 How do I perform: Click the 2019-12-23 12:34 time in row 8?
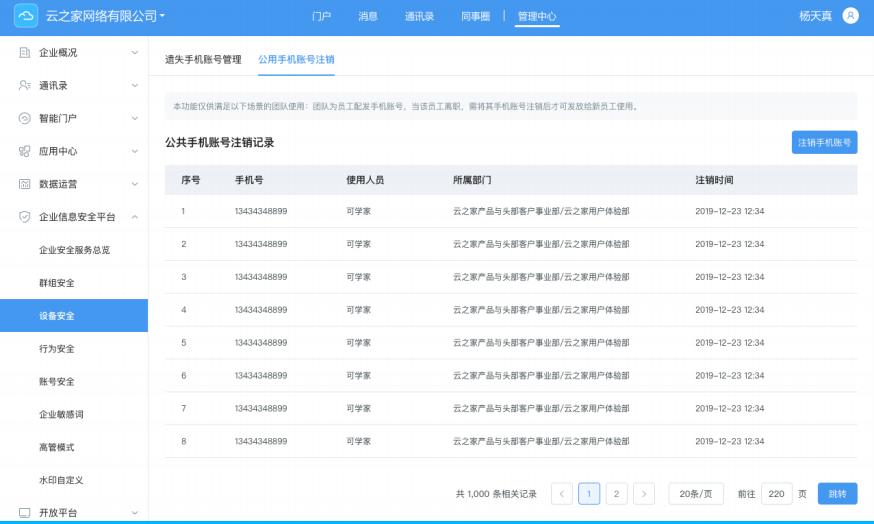(x=730, y=441)
